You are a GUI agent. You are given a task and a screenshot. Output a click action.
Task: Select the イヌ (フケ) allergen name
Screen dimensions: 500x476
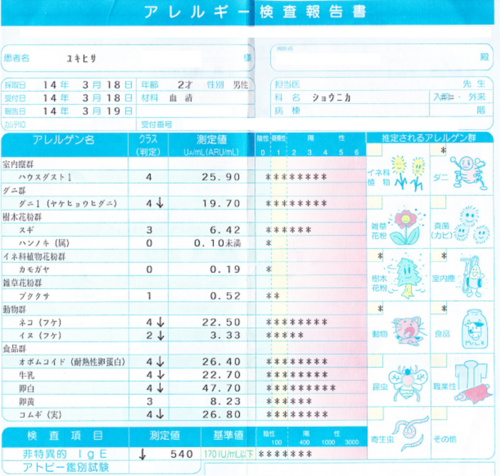[x=40, y=335]
